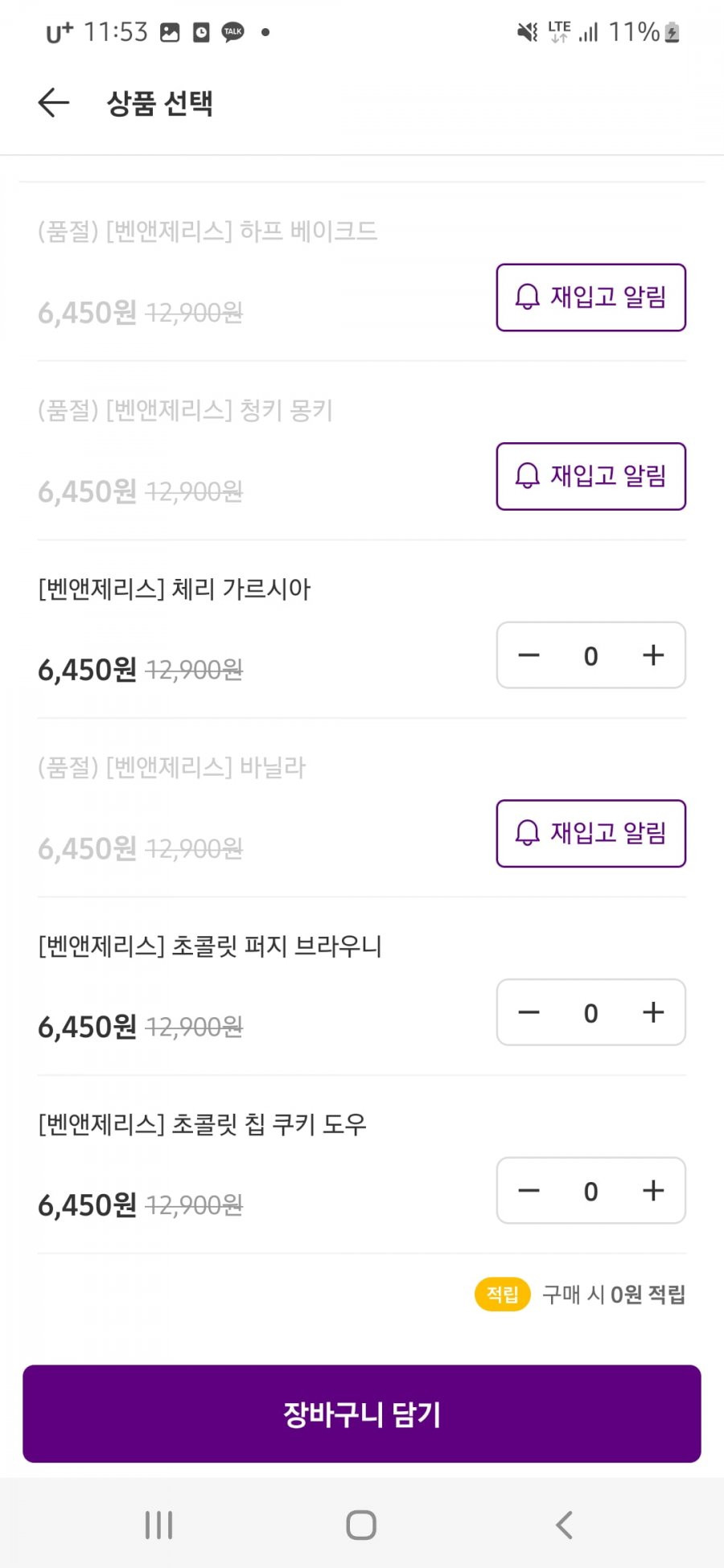
Task: Increase the 체리 가르시아 quantity with plus
Action: [x=653, y=655]
